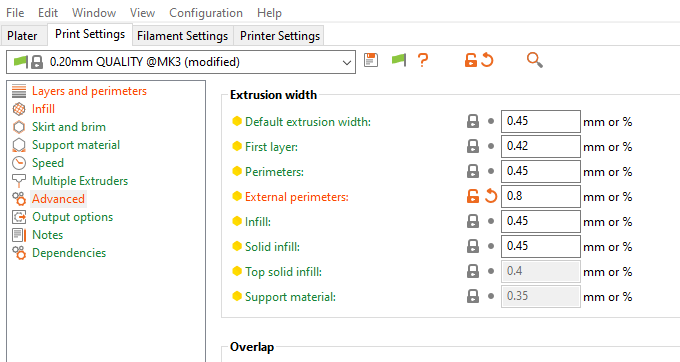Toggle the lock icon next to First layer
This screenshot has height=362, width=680.
click(473, 147)
